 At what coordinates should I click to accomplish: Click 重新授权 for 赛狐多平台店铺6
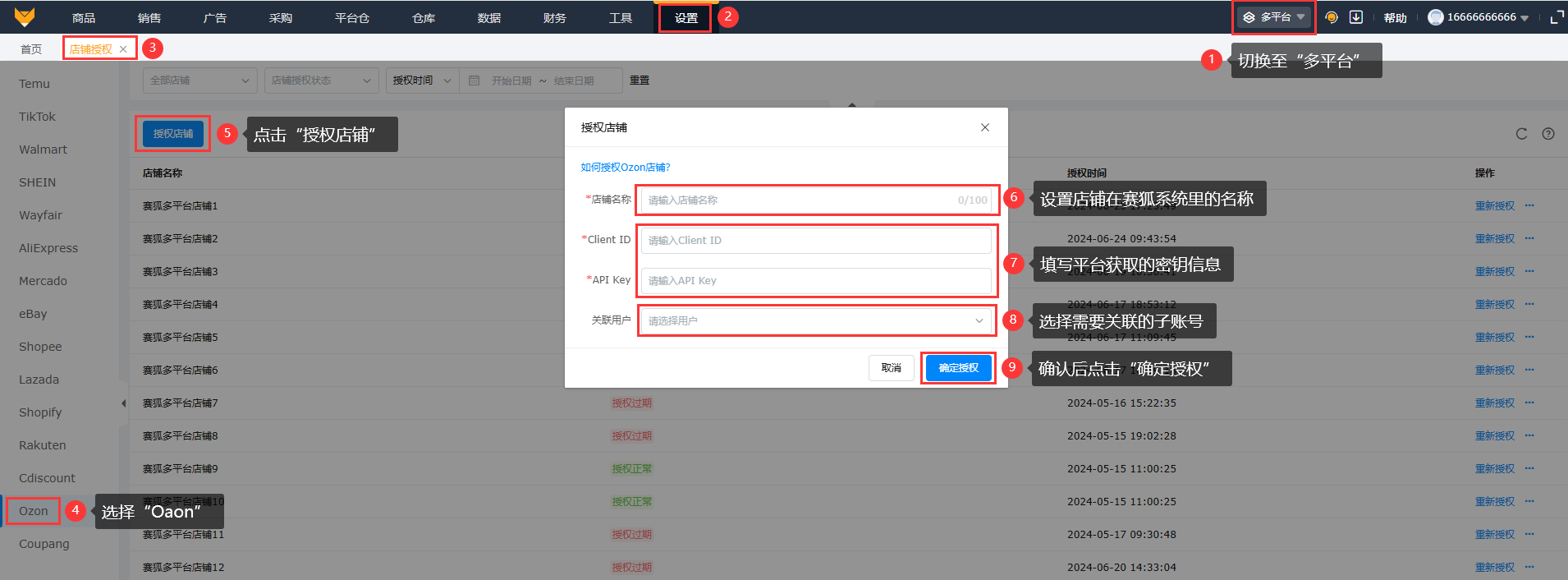(x=1495, y=370)
